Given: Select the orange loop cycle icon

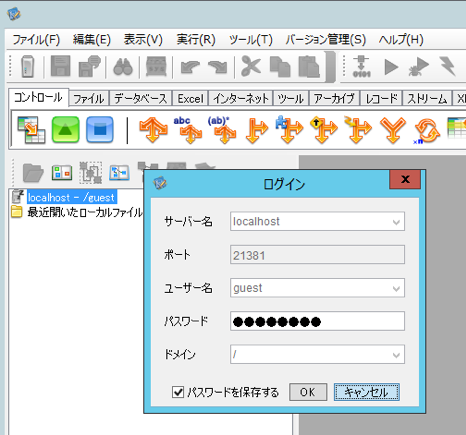Looking at the screenshot, I should (x=427, y=131).
